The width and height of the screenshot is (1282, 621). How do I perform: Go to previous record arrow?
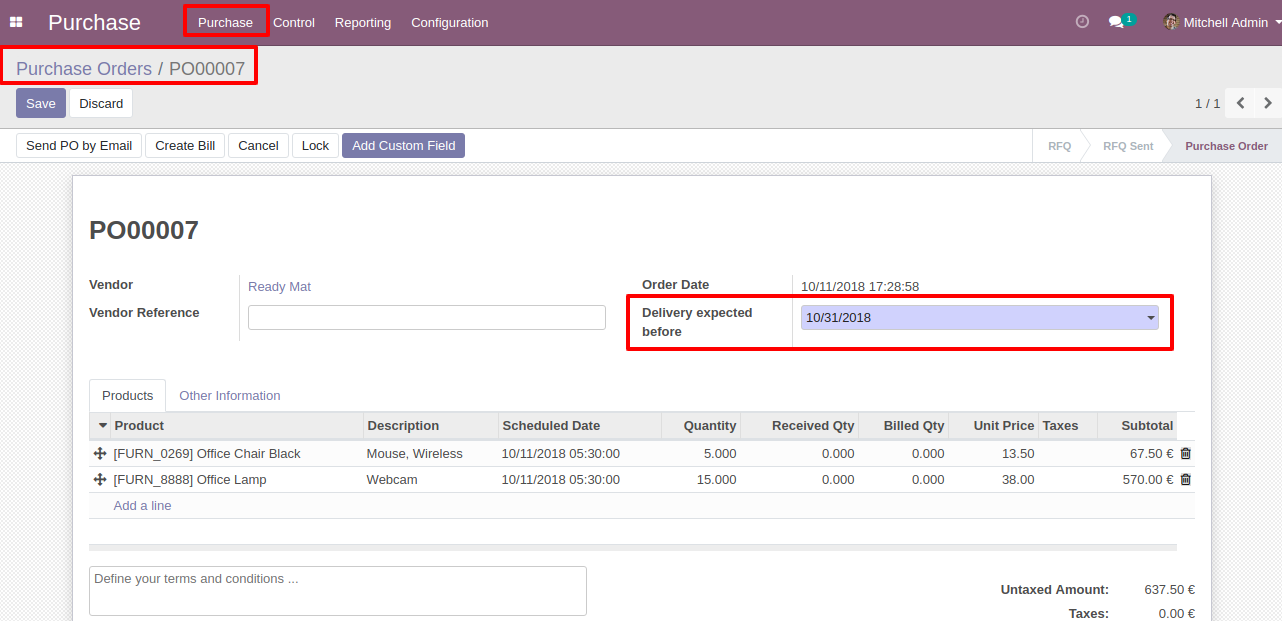point(1240,103)
